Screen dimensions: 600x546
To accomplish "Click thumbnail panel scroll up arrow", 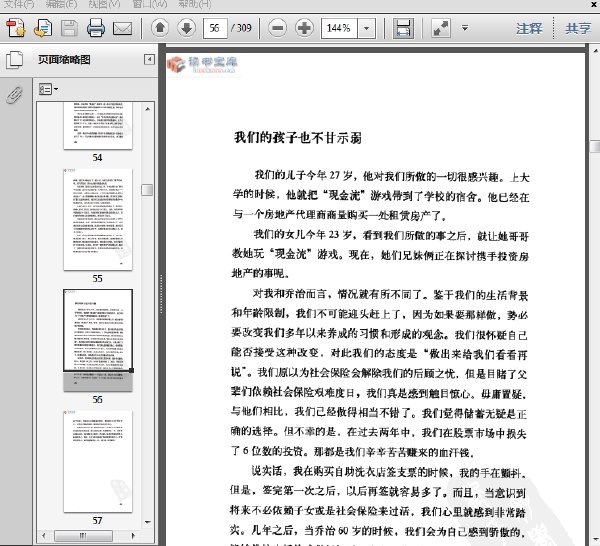I will click(148, 109).
